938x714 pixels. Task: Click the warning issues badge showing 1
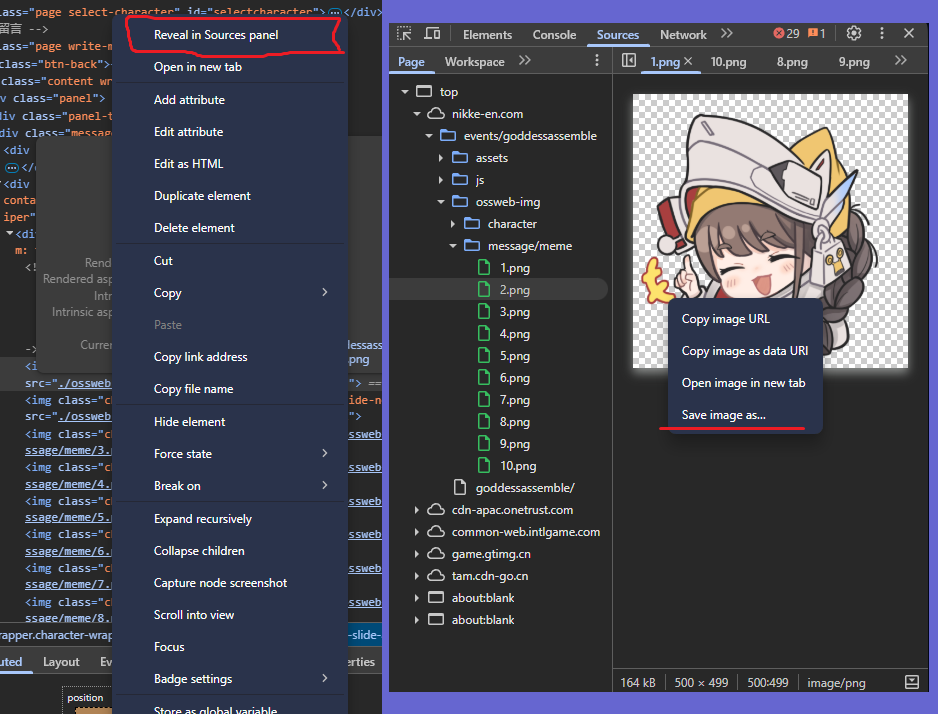pos(817,33)
